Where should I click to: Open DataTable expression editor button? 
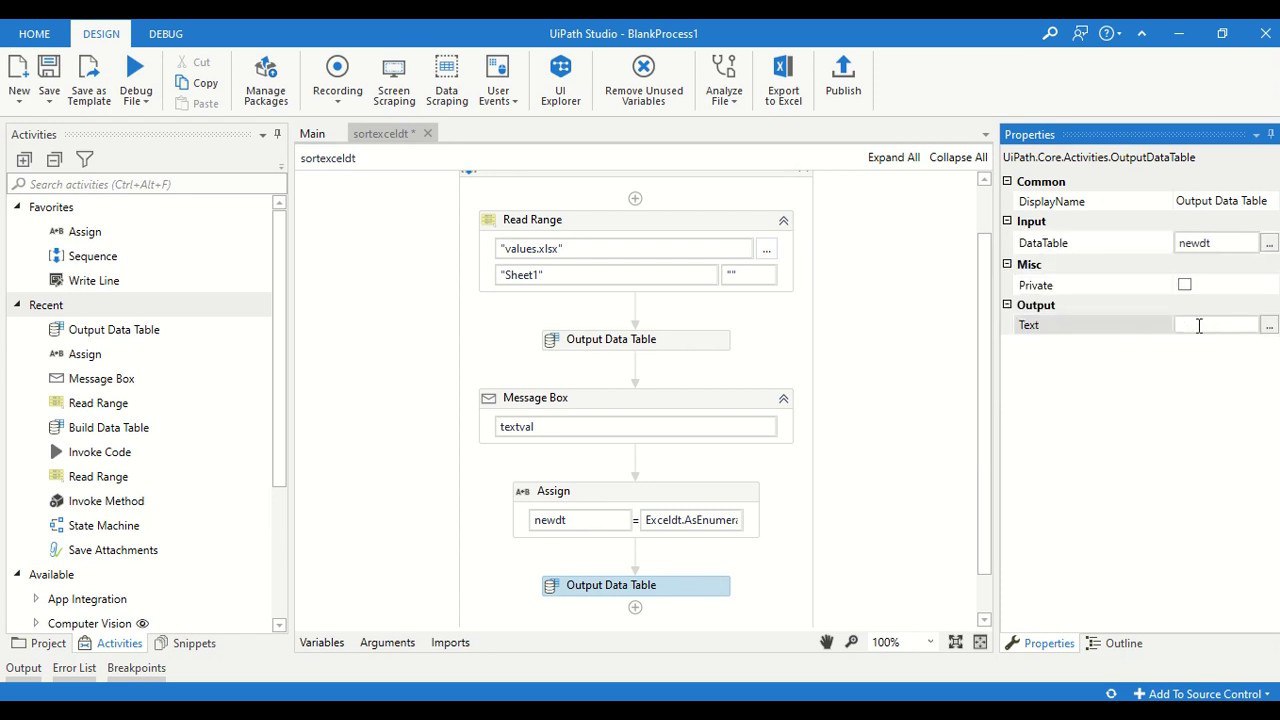pyautogui.click(x=1269, y=243)
